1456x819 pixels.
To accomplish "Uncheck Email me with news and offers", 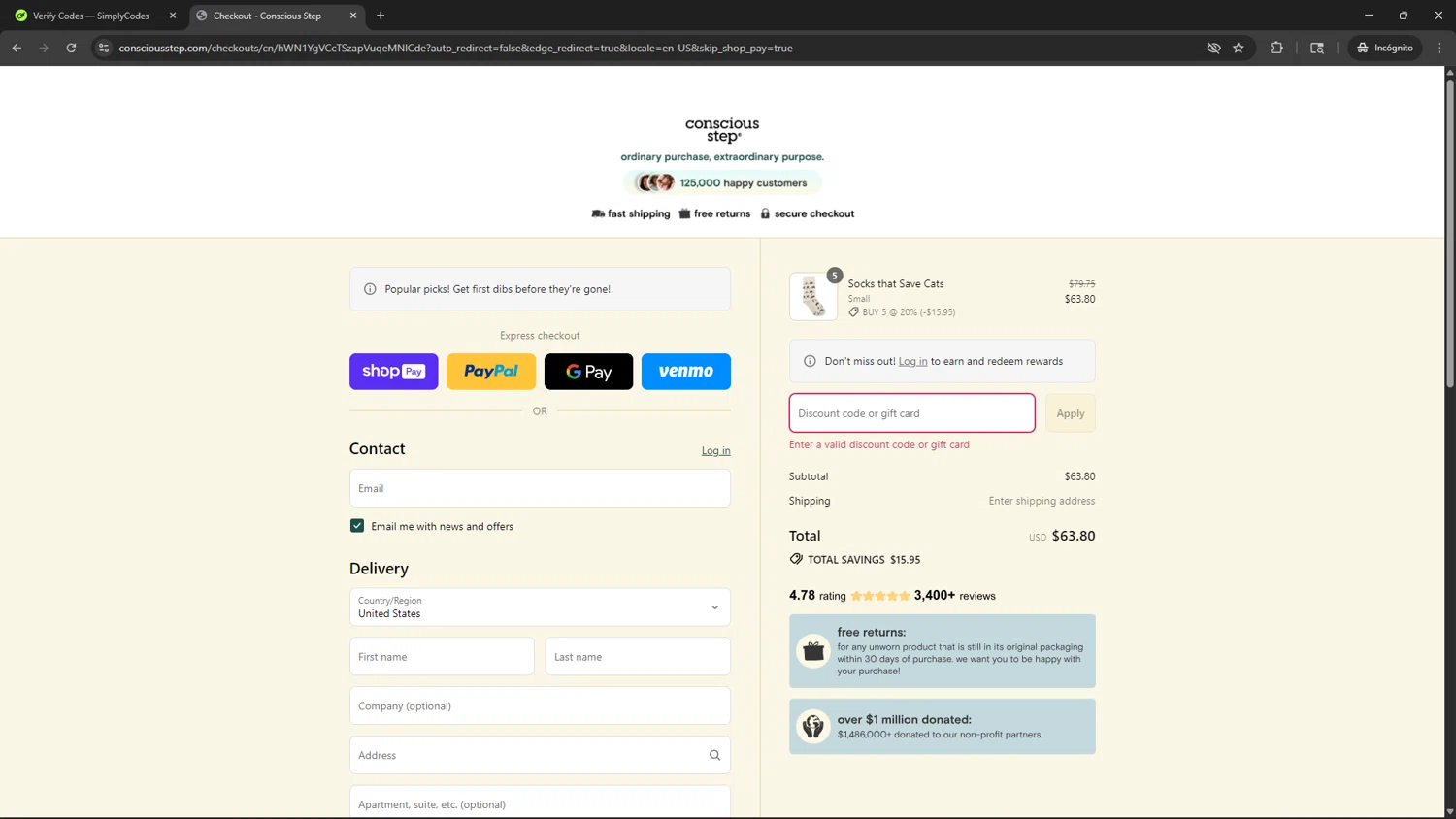I will point(357,526).
